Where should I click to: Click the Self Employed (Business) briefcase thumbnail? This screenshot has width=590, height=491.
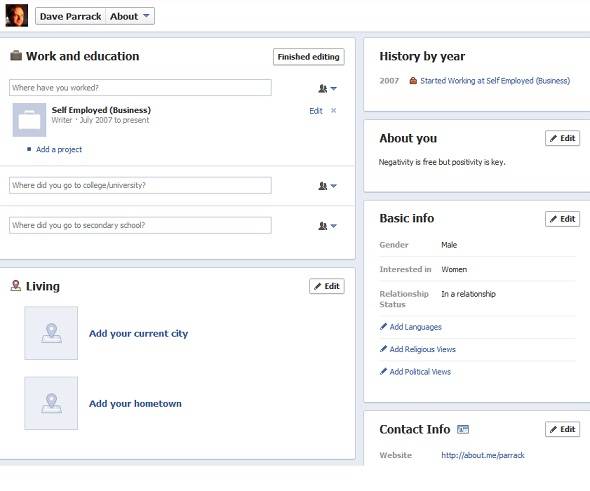point(29,120)
